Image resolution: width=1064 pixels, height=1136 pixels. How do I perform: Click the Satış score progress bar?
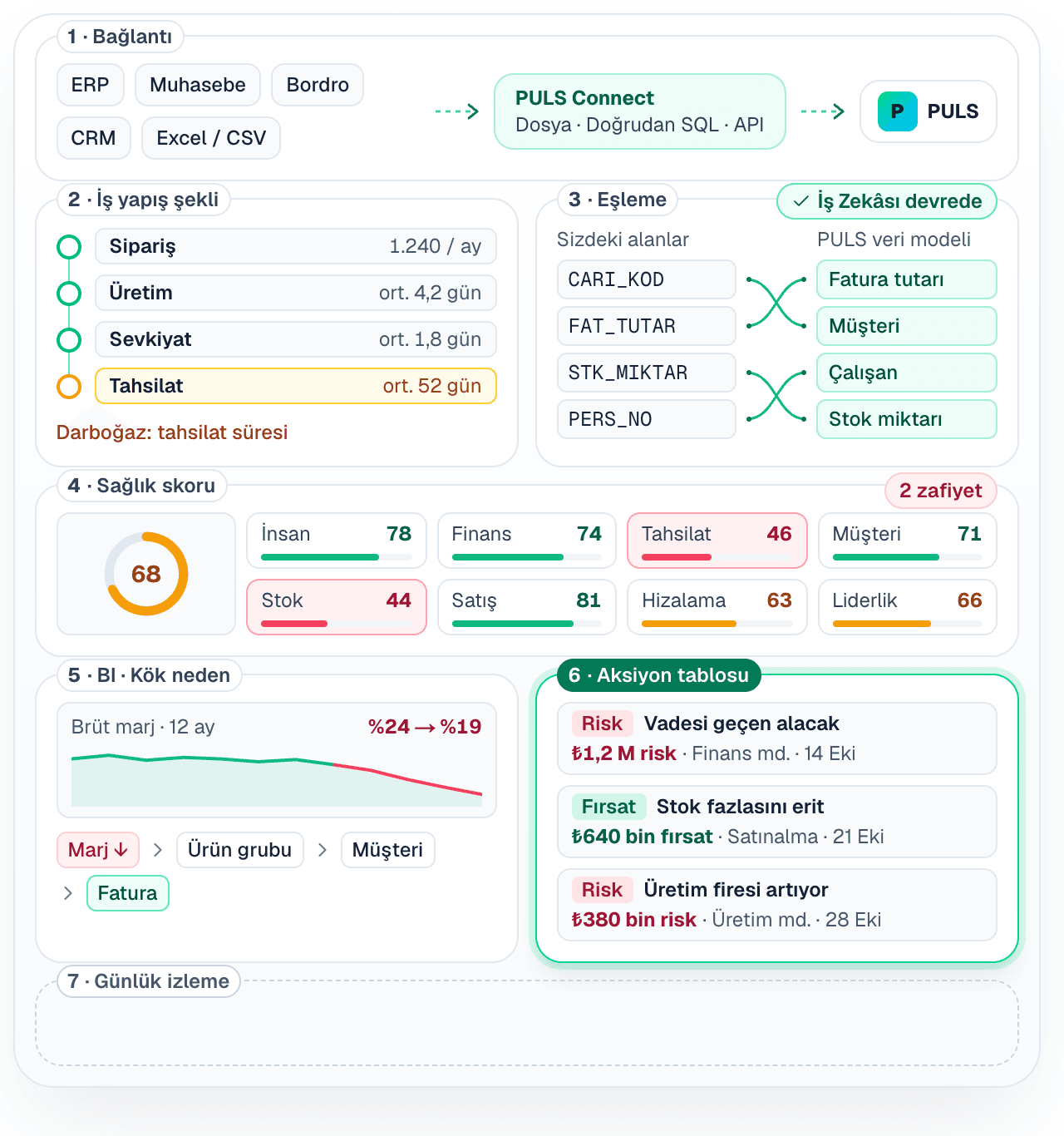(527, 624)
